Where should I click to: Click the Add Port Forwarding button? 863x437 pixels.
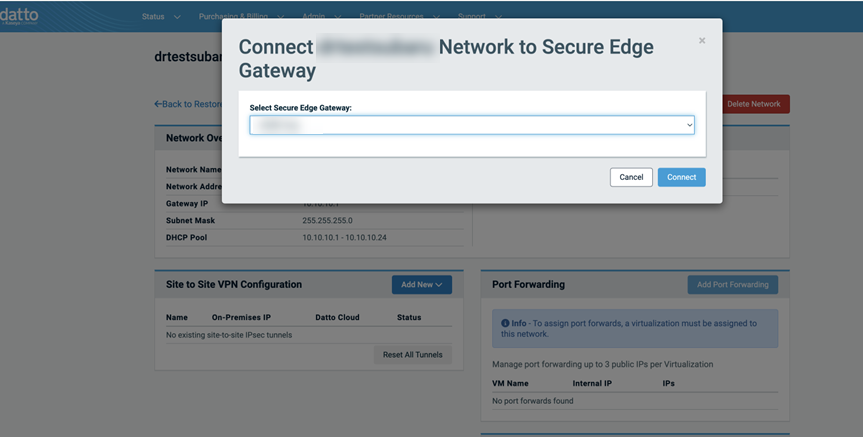point(733,285)
